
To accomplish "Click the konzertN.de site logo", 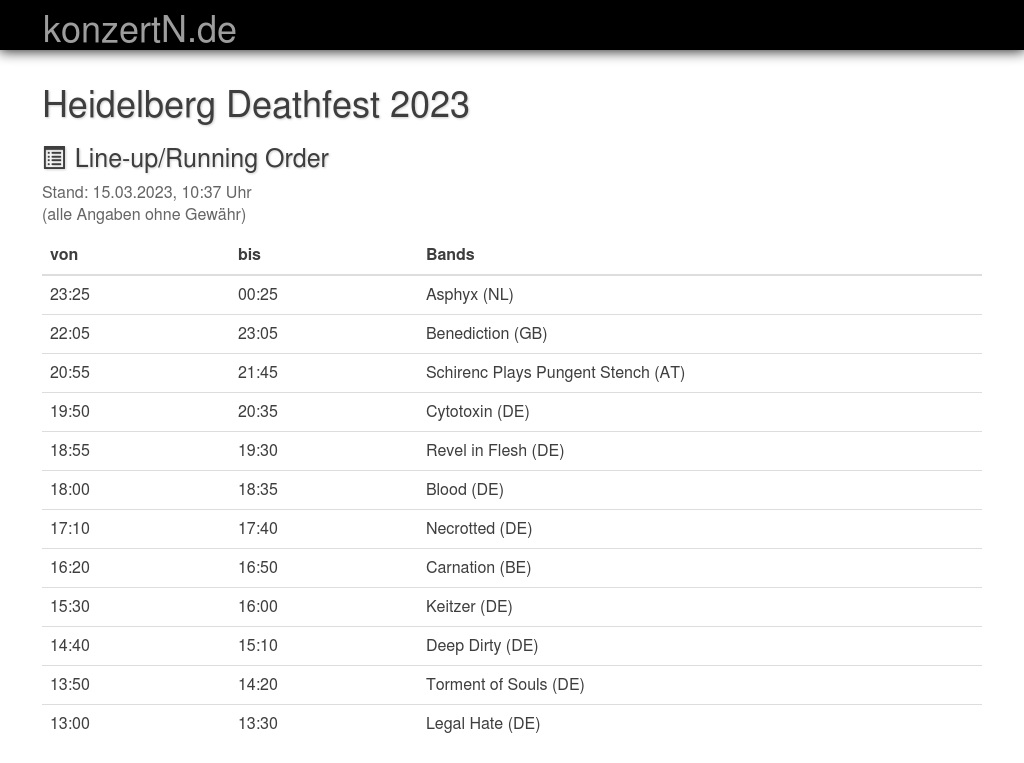I will [x=139, y=30].
